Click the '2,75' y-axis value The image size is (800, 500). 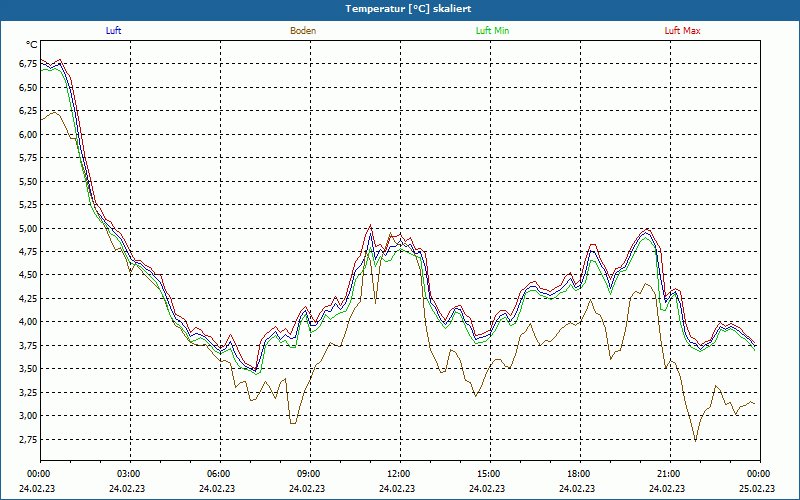(x=28, y=439)
